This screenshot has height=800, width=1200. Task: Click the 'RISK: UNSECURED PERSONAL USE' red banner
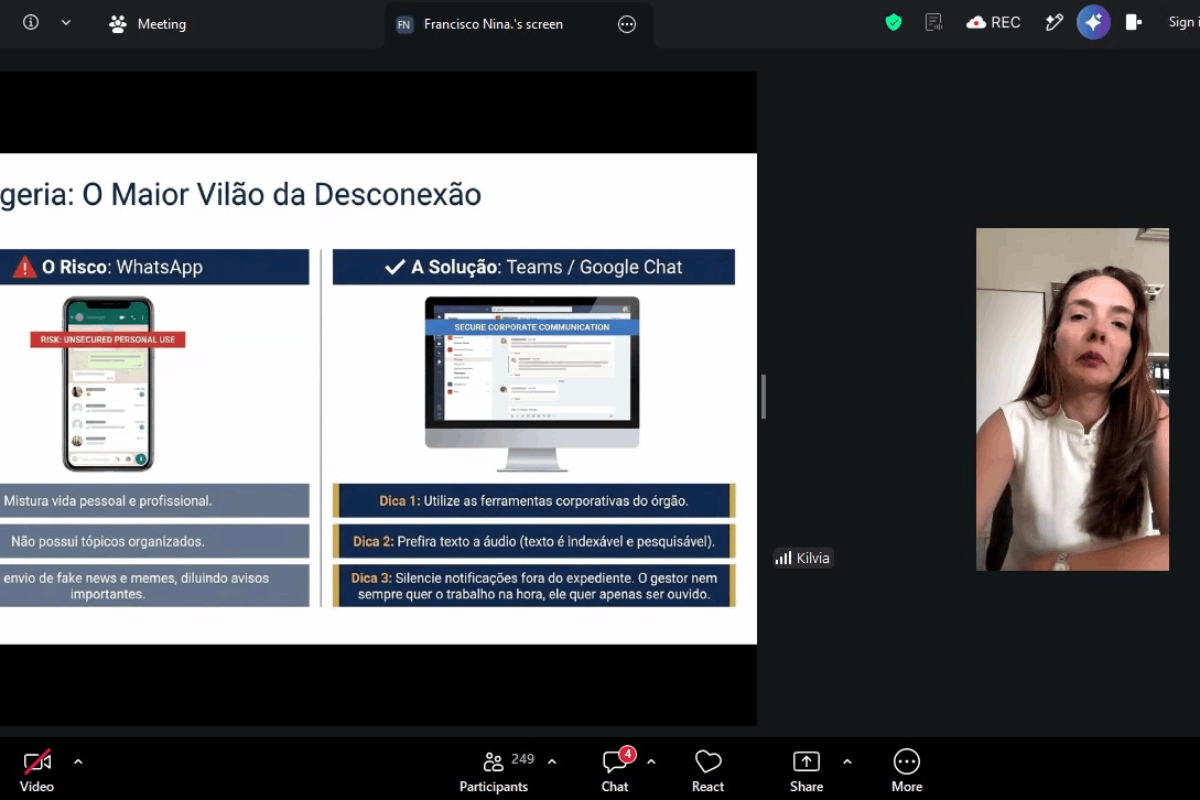click(108, 340)
